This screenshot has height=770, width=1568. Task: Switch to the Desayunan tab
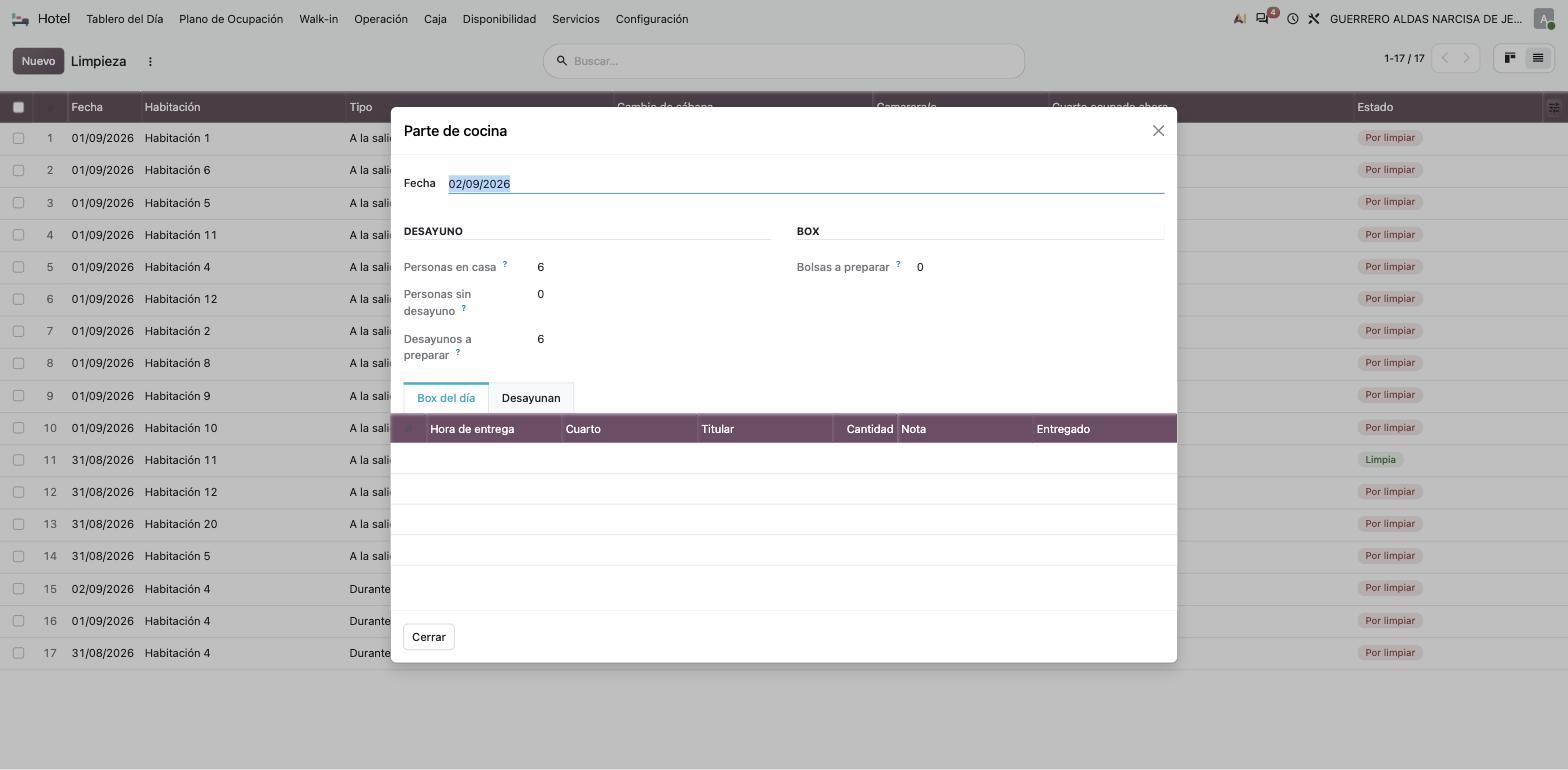point(531,398)
